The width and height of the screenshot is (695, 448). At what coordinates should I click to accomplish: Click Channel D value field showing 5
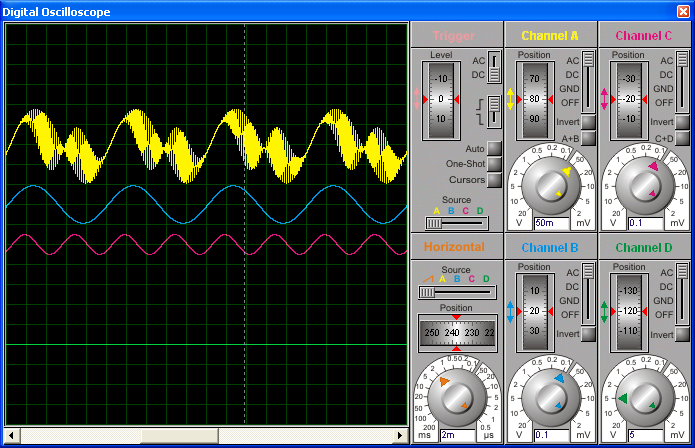click(x=646, y=435)
